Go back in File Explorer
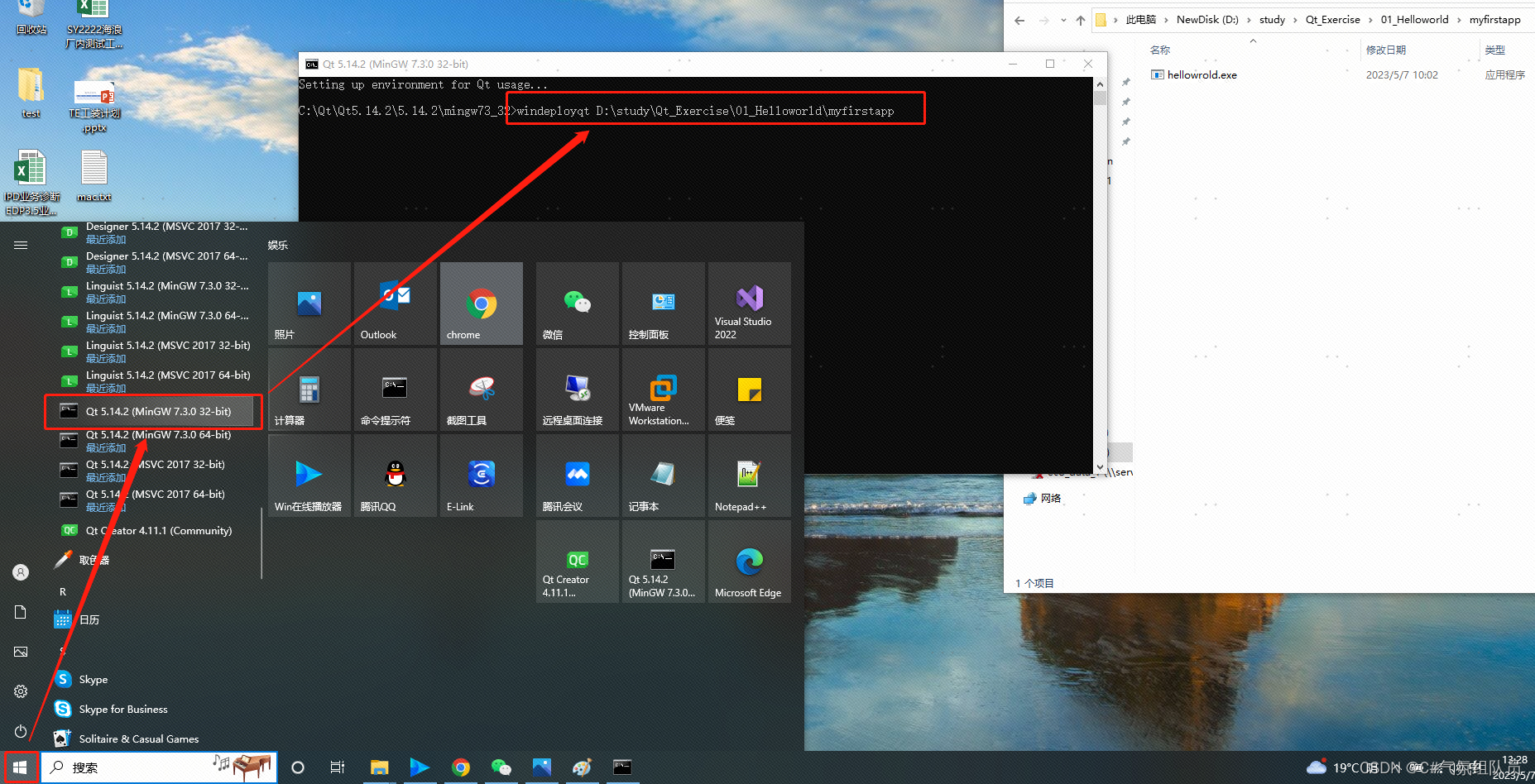1535x784 pixels. click(1019, 21)
